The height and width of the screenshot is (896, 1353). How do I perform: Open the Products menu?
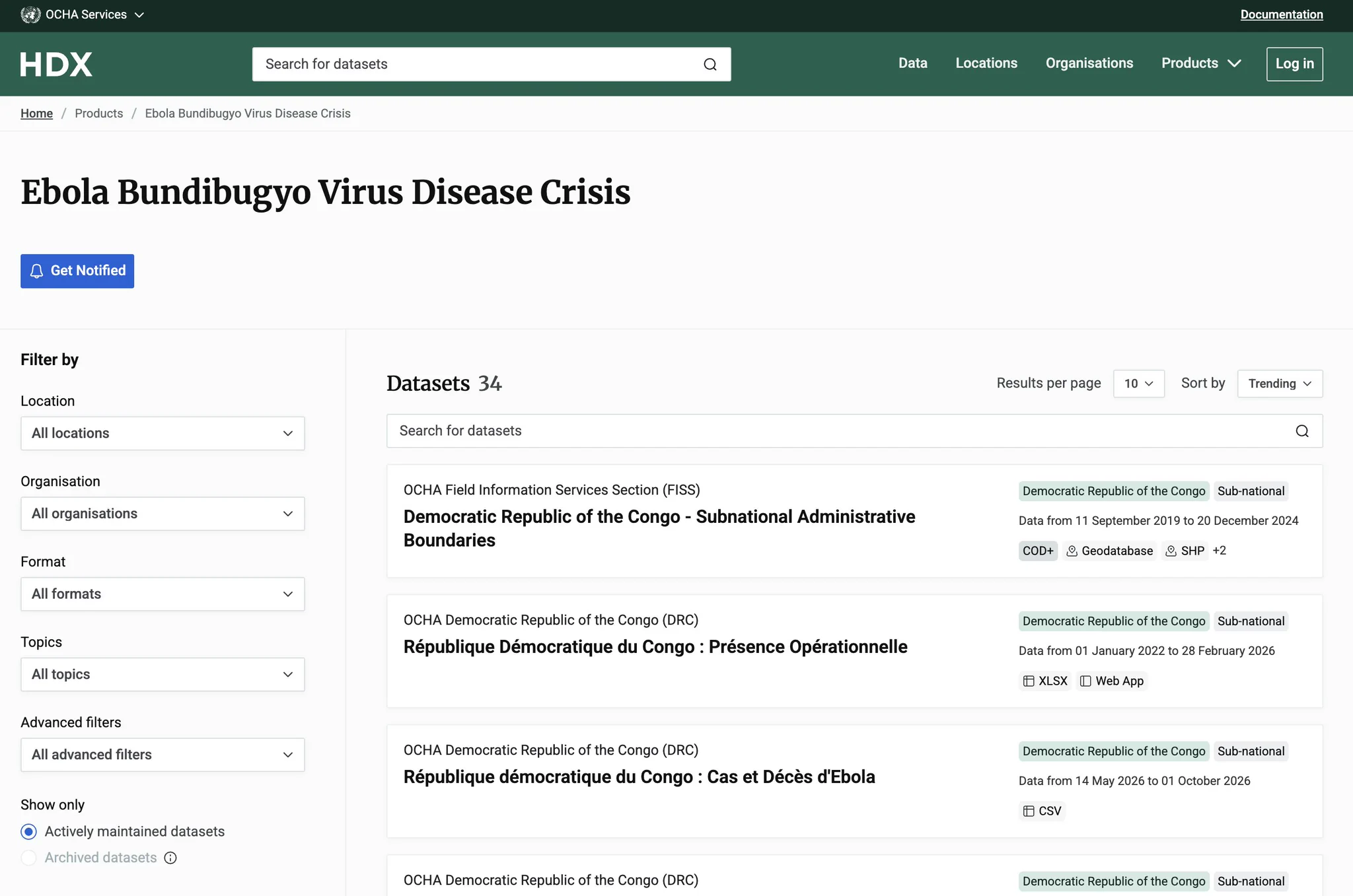click(1201, 63)
